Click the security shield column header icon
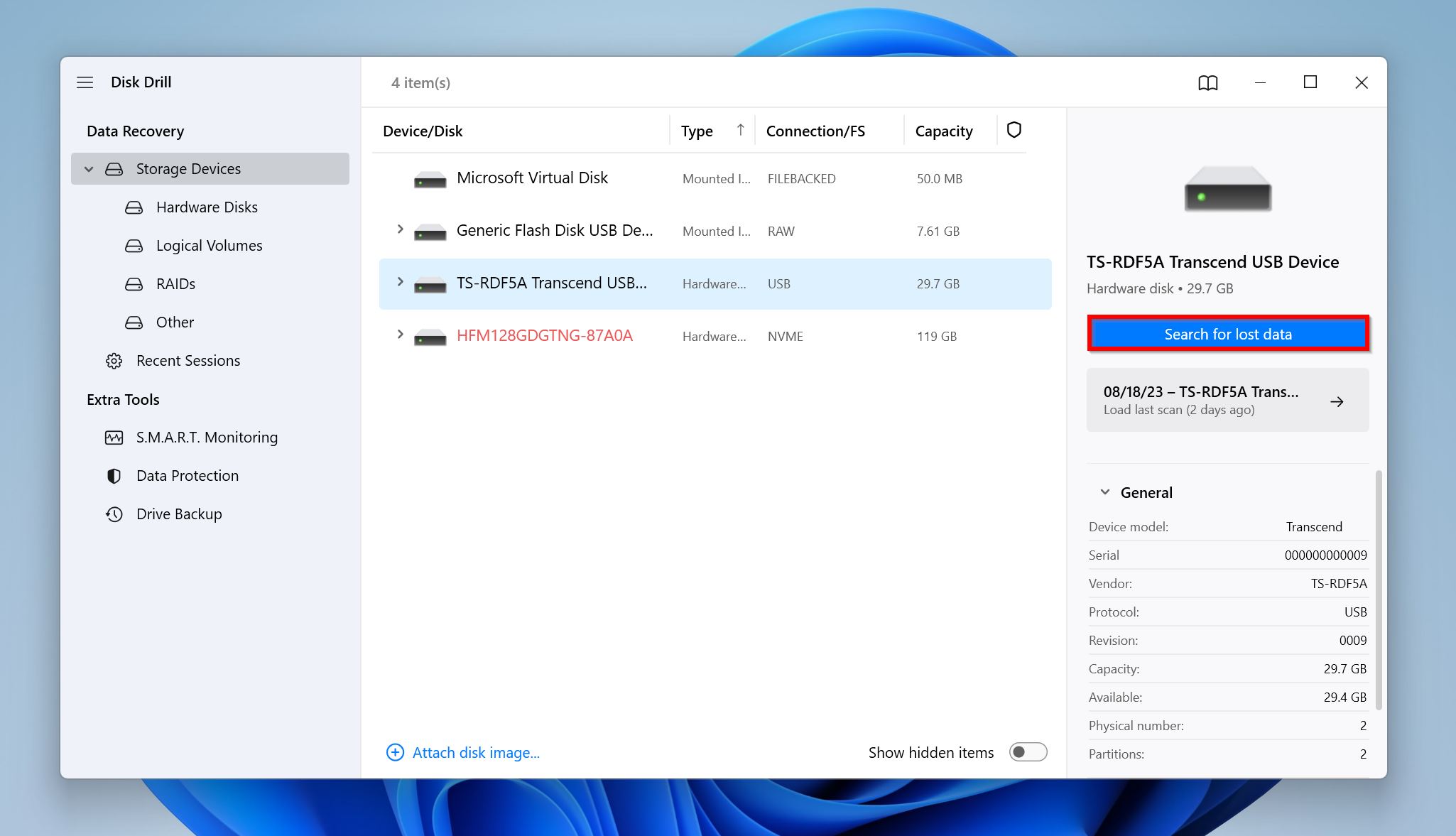Screen dimensions: 1456x836 pos(1013,130)
